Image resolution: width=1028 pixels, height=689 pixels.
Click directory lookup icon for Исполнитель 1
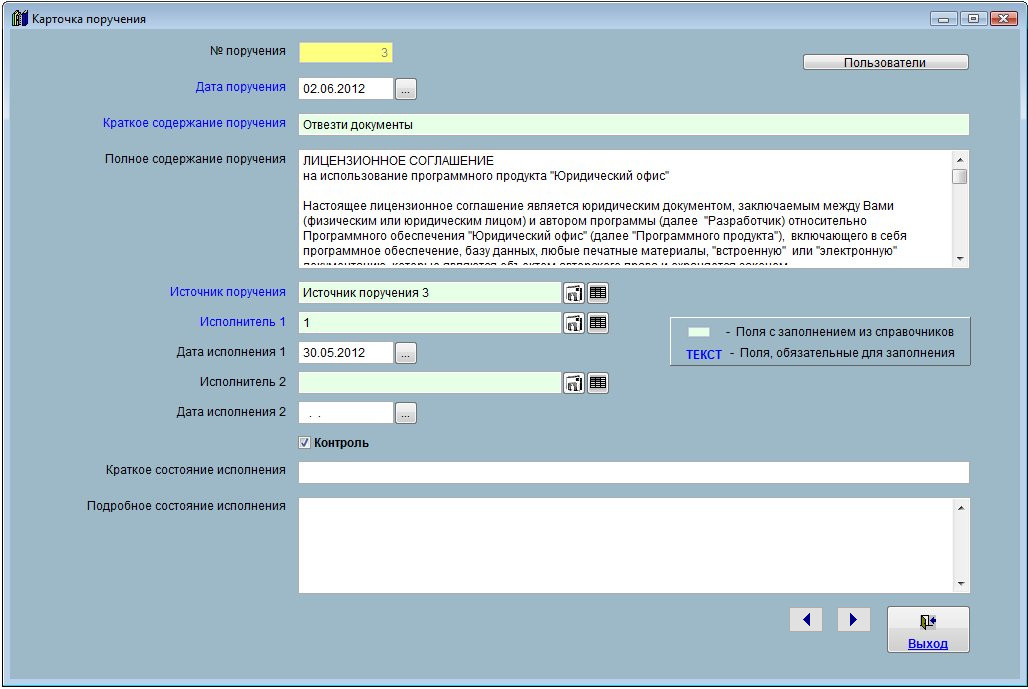pyautogui.click(x=574, y=323)
